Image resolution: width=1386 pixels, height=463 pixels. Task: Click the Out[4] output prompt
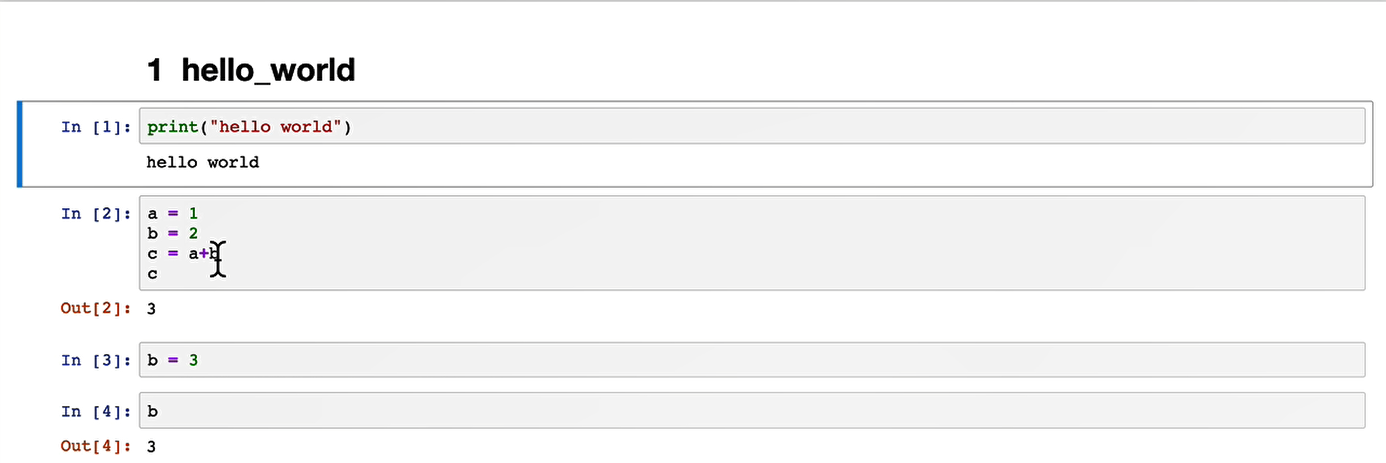pyautogui.click(x=96, y=446)
